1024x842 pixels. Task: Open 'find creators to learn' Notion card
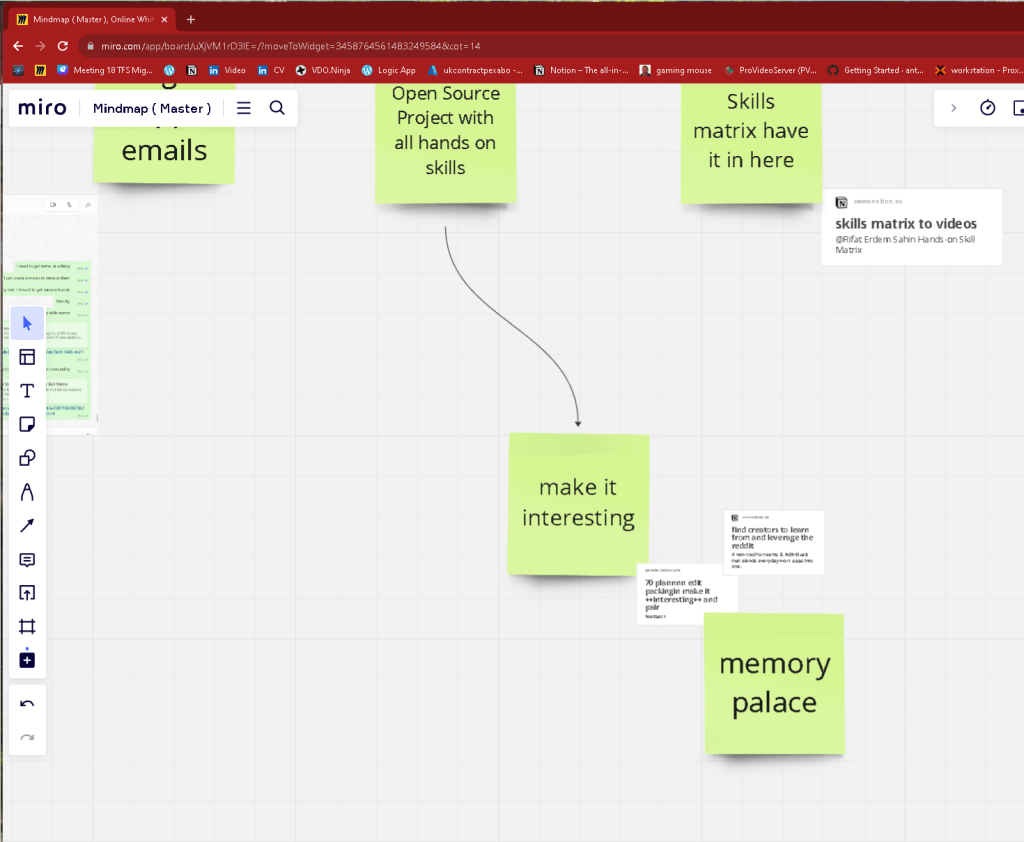pos(774,542)
